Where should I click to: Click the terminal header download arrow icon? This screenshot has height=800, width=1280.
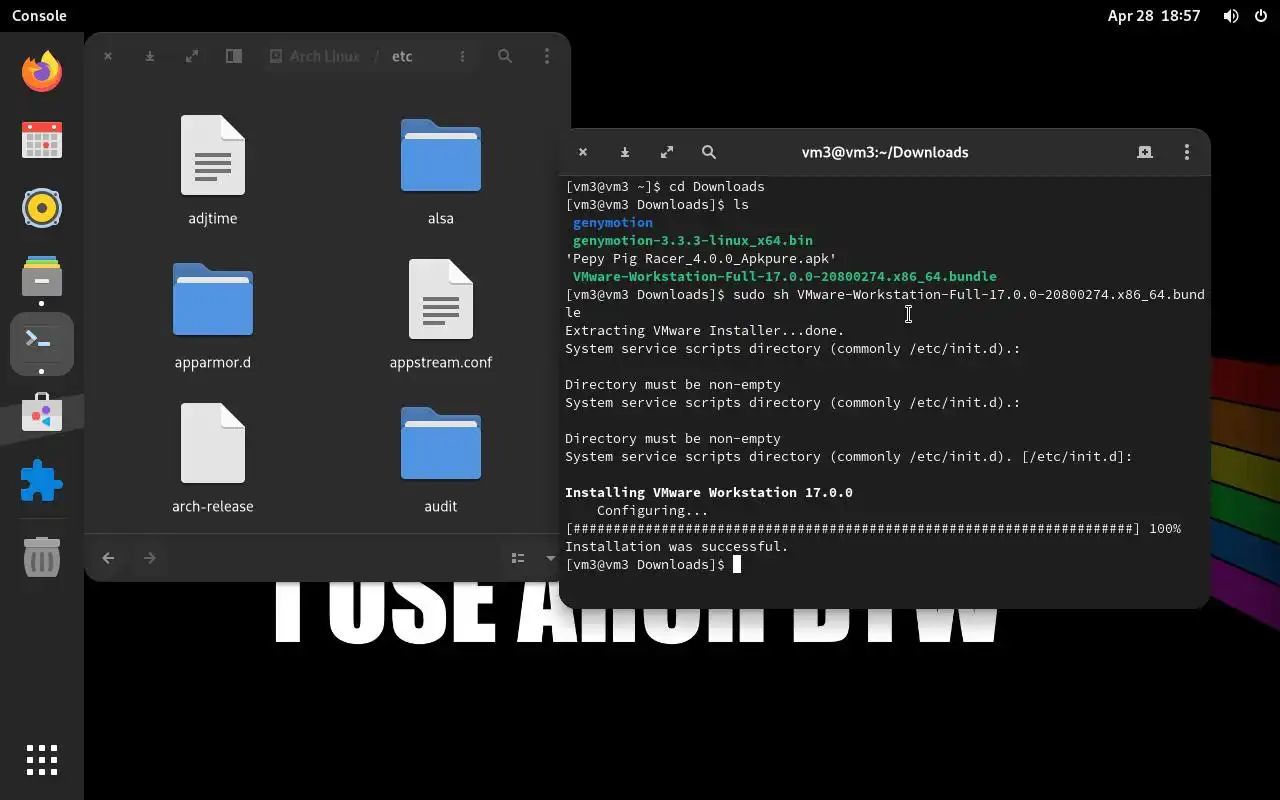(x=625, y=152)
